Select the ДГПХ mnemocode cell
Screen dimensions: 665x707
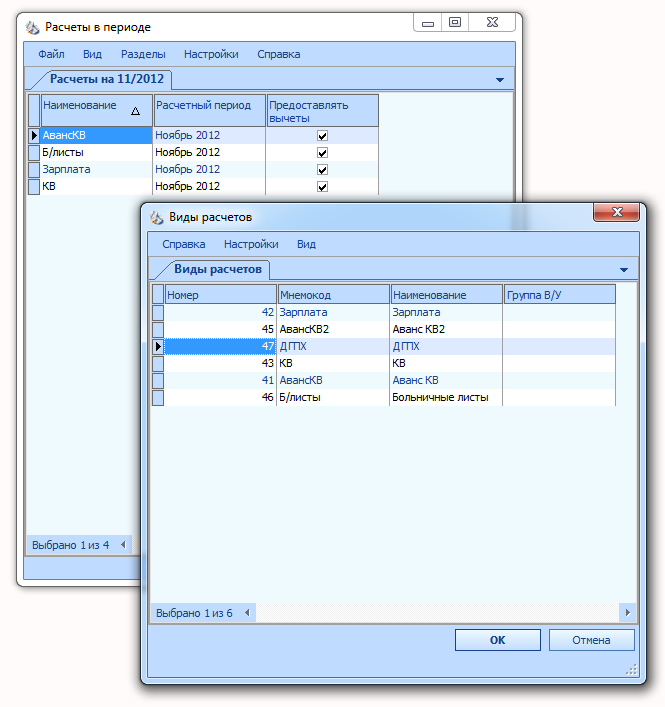click(333, 346)
